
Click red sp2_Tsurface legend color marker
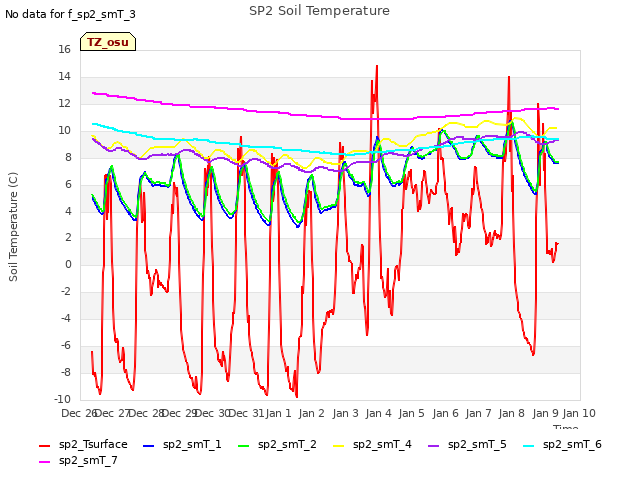(44, 446)
